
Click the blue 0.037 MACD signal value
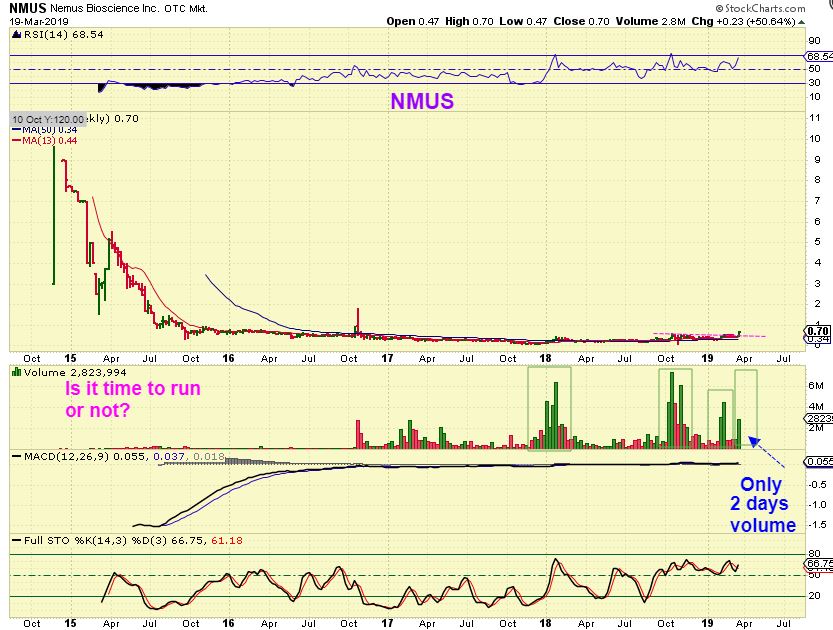169,456
